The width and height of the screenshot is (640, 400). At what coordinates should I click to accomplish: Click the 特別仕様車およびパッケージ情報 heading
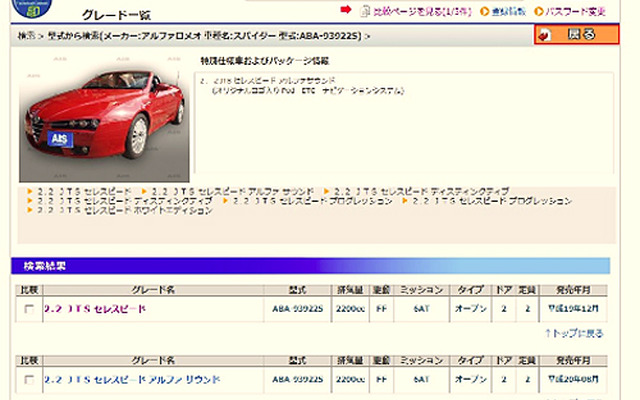[264, 61]
